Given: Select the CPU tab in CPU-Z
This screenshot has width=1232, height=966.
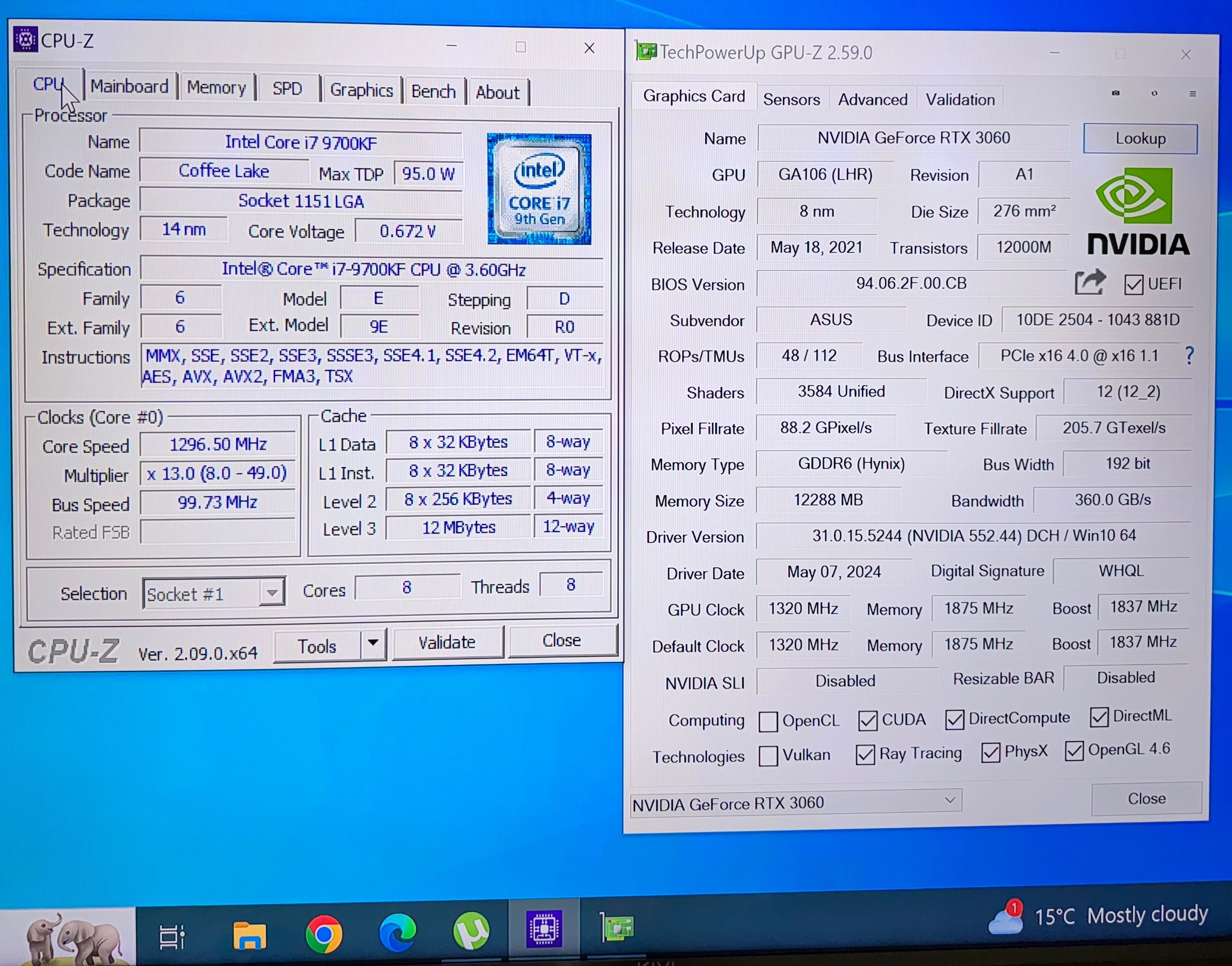Looking at the screenshot, I should (49, 85).
